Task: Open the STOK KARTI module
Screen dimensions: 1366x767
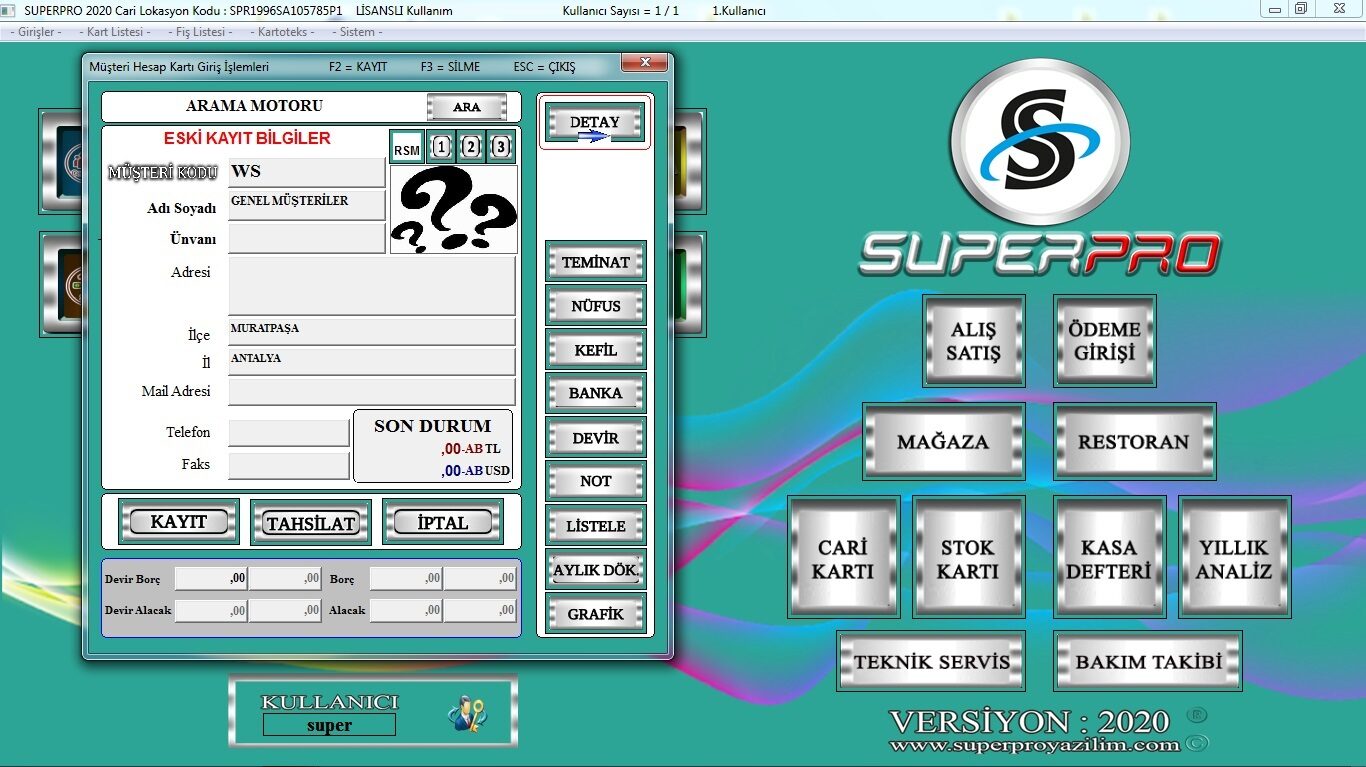Action: (x=968, y=557)
